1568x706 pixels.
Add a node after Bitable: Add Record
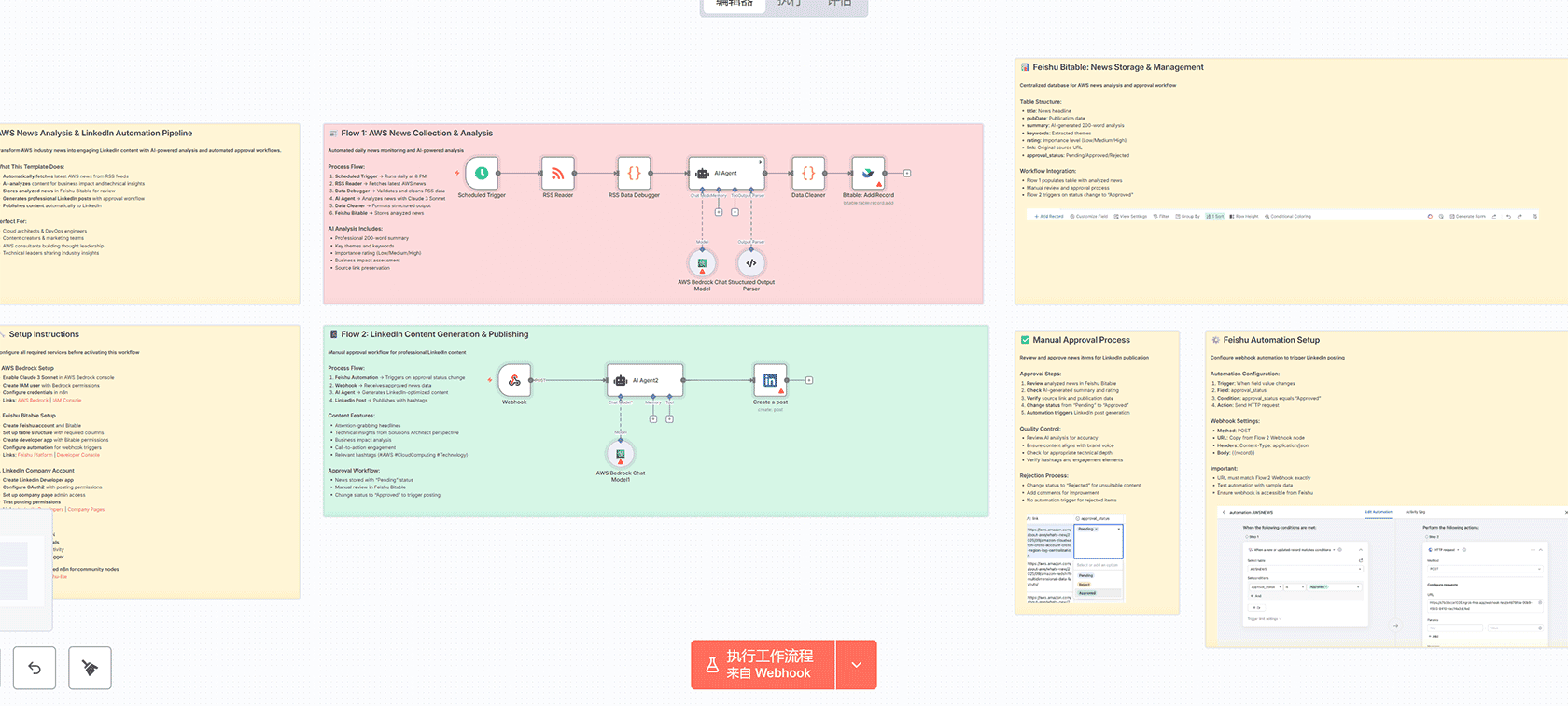tap(906, 174)
